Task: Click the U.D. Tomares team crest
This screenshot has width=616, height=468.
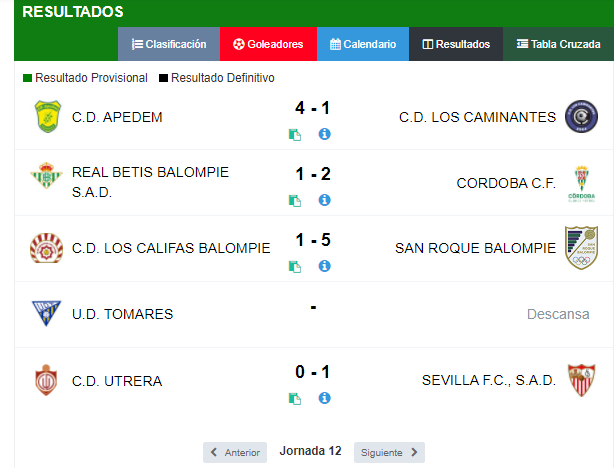Action: [46, 313]
